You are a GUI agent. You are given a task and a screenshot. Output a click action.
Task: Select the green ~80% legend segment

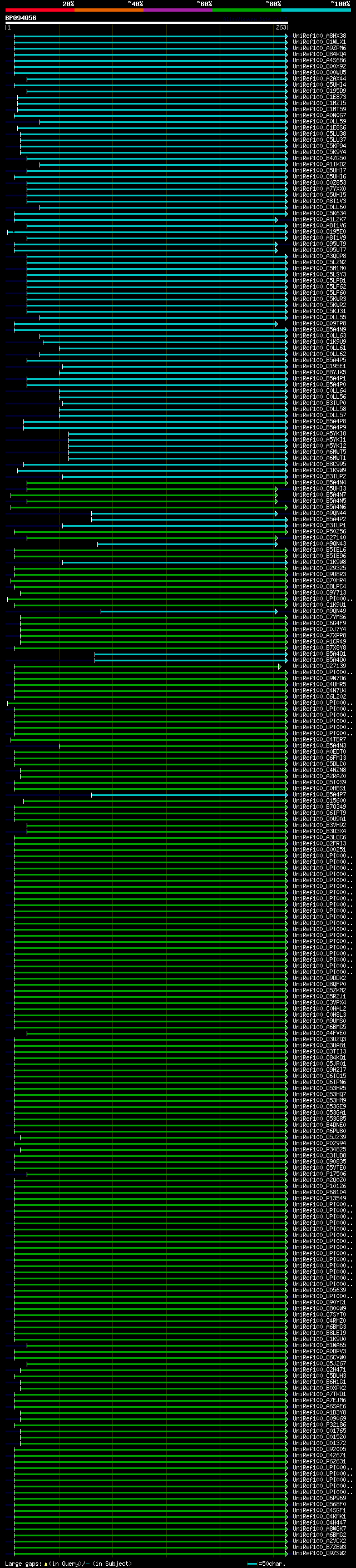[246, 10]
